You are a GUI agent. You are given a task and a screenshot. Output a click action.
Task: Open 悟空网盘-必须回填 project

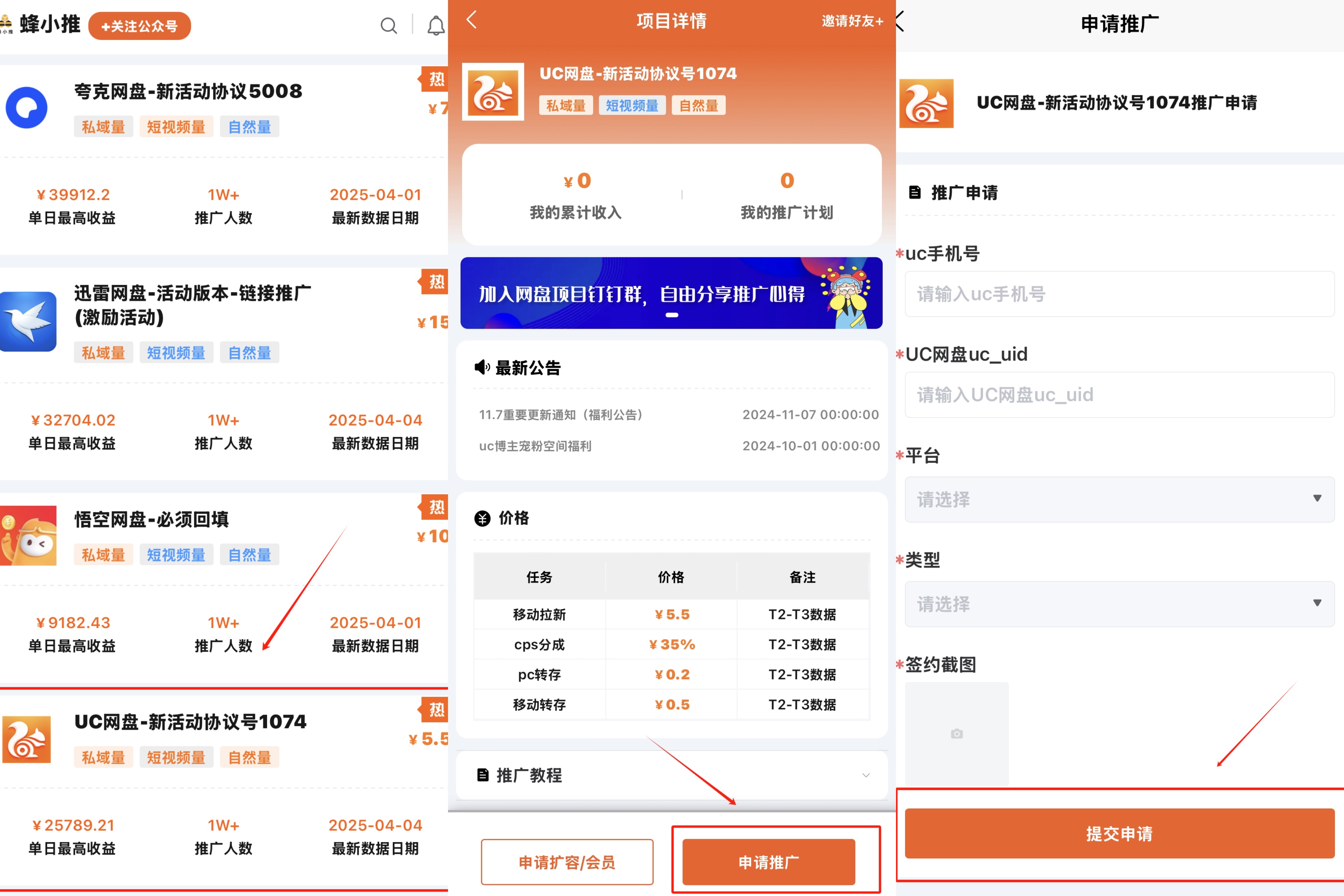click(x=152, y=519)
